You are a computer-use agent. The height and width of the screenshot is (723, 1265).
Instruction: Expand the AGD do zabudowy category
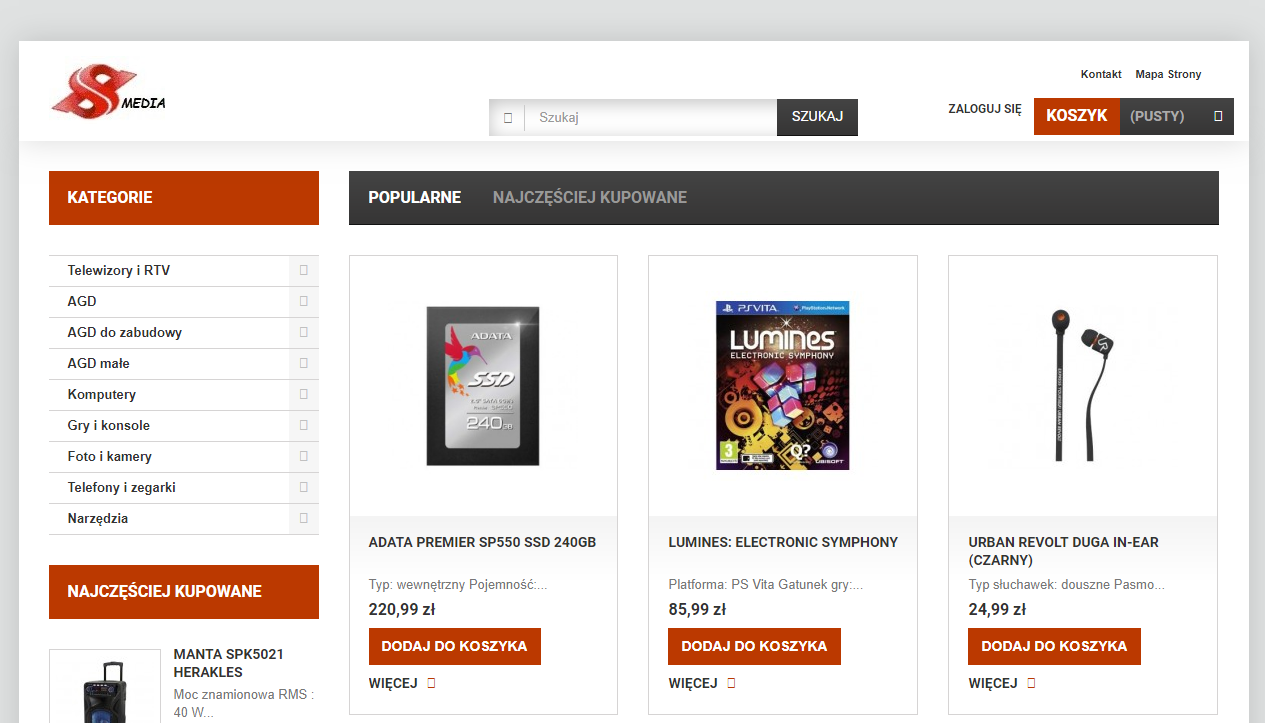coord(303,332)
